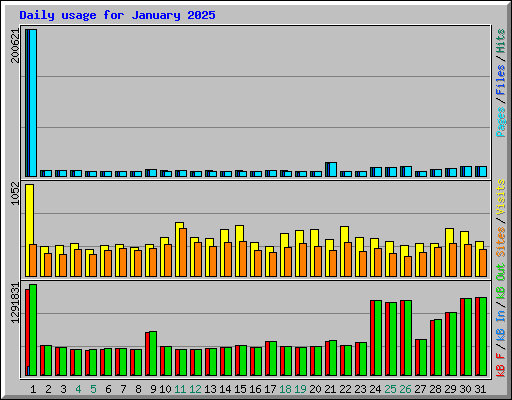Image resolution: width=512 pixels, height=400 pixels.
Task: Click the orange sites bar for day 29
Action: pos(453,260)
